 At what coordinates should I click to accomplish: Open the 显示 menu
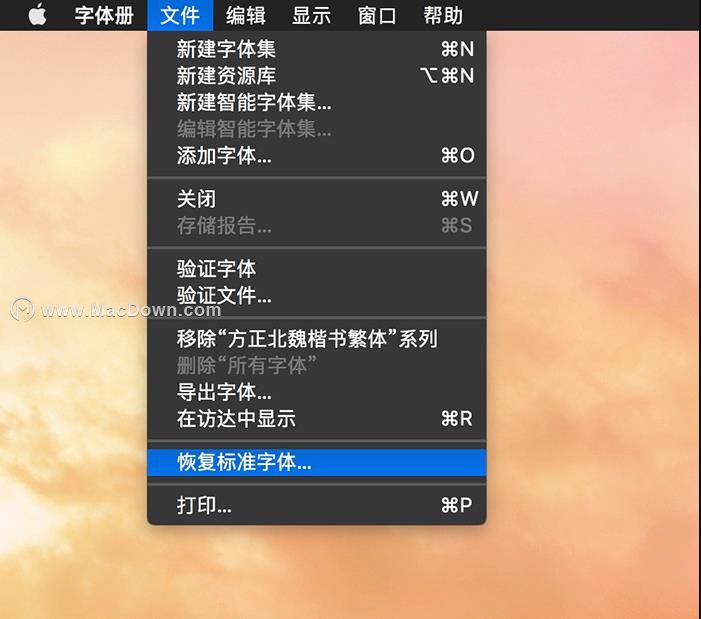[312, 15]
